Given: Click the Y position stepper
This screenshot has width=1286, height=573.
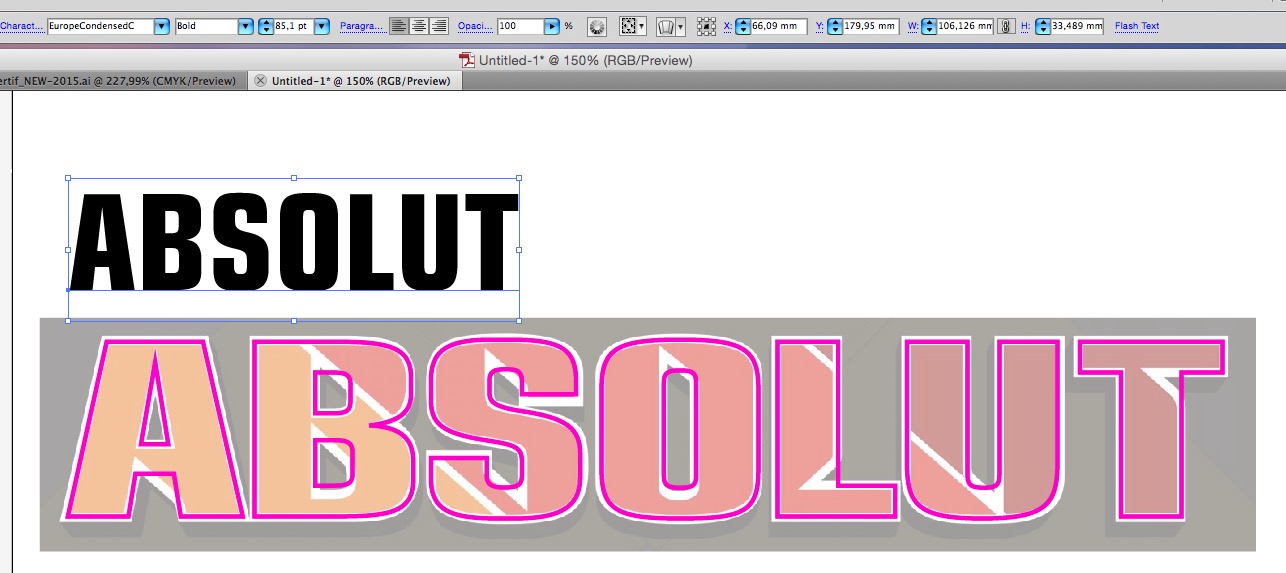Looking at the screenshot, I should pos(835,26).
